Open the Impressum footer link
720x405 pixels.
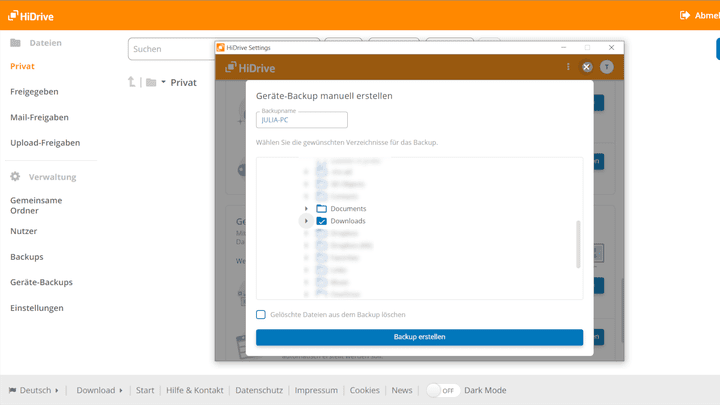316,390
